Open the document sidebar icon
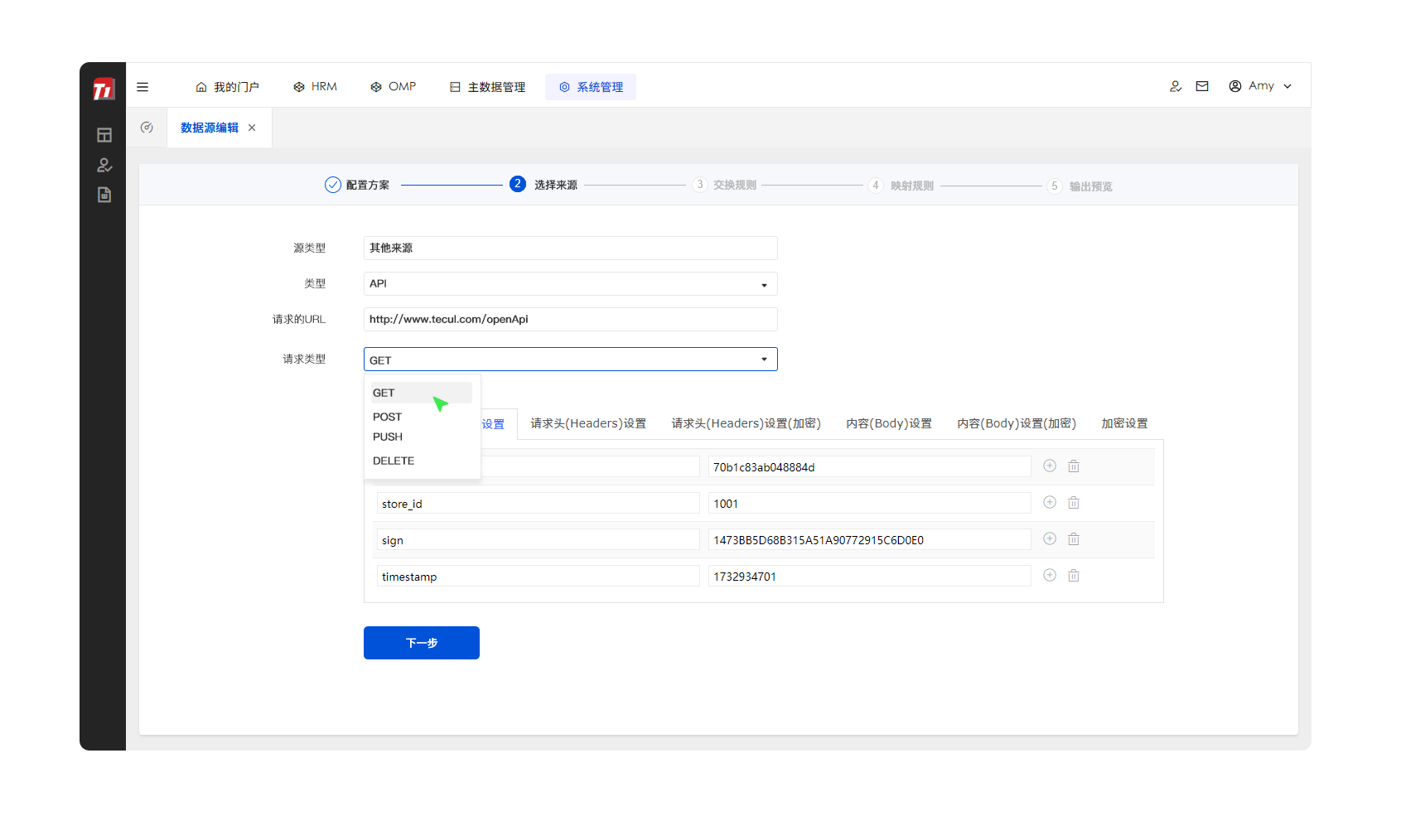Screen dimensions: 1401x840 coord(104,195)
